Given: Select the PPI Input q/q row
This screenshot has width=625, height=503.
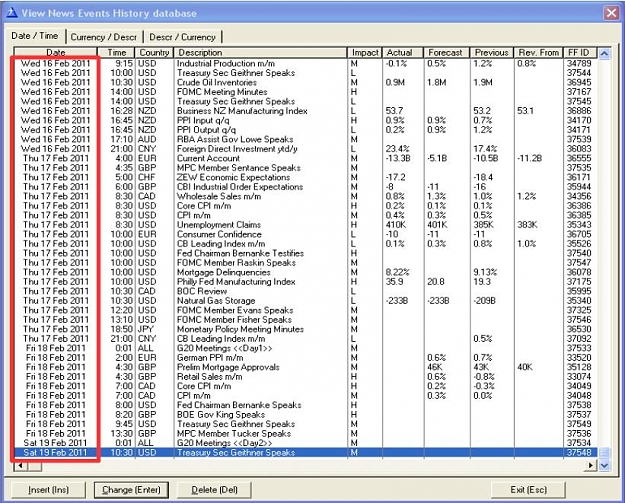Looking at the screenshot, I should (305, 120).
